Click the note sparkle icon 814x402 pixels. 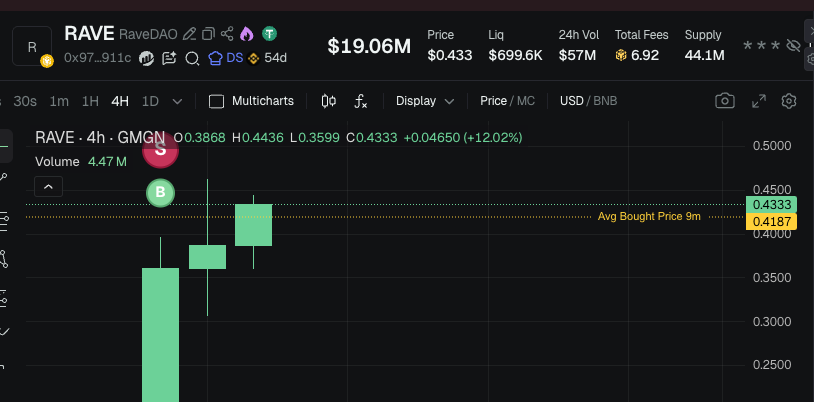pos(169,58)
